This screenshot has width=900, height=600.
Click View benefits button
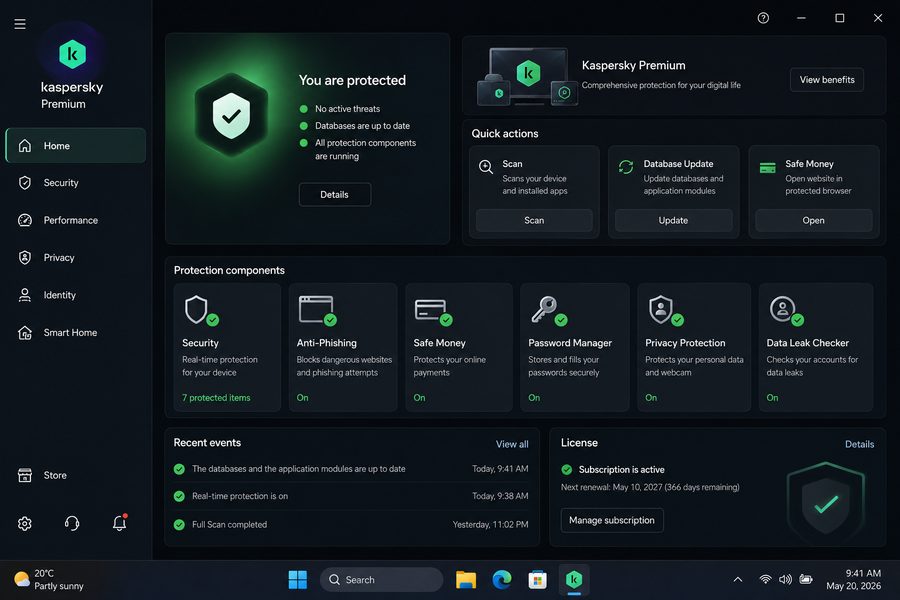(827, 80)
